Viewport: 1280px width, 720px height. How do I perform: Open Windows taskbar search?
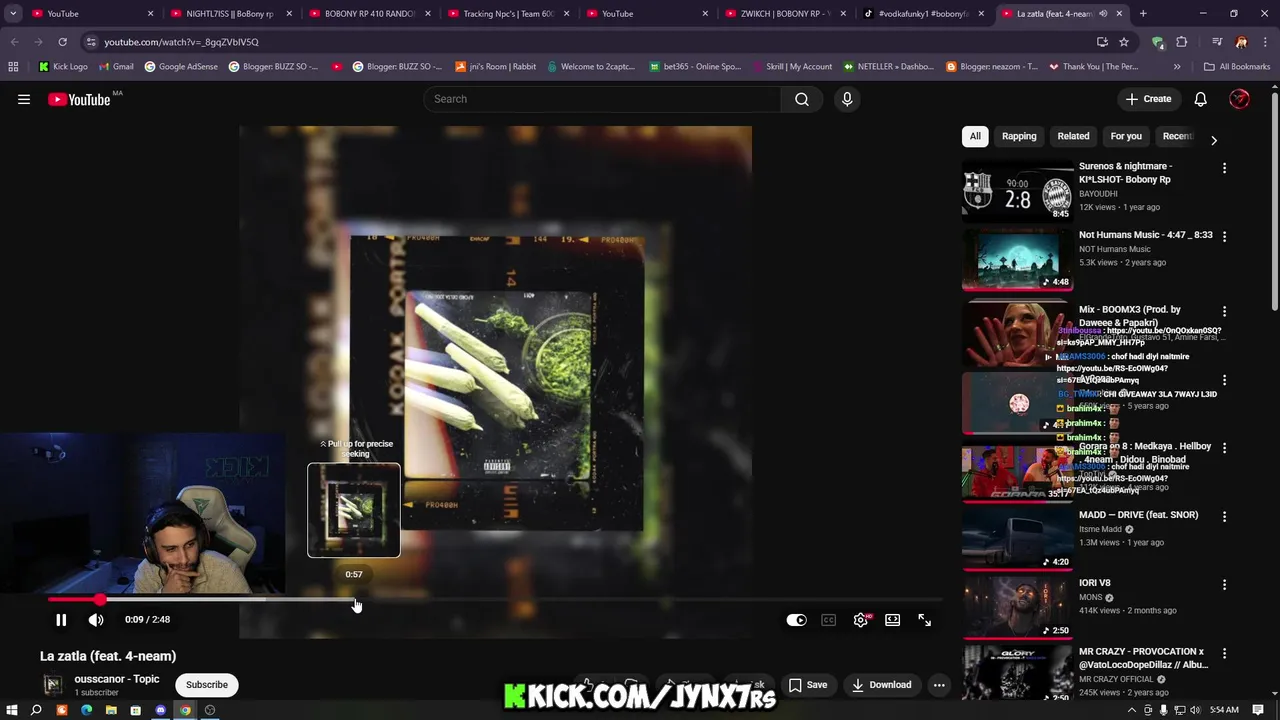coord(36,710)
